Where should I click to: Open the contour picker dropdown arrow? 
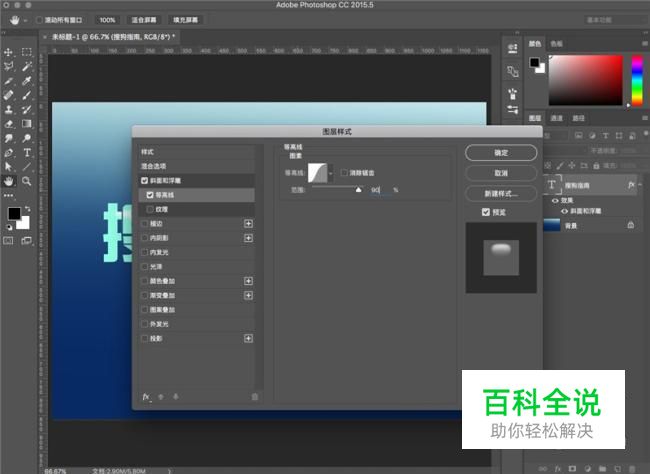tap(330, 173)
